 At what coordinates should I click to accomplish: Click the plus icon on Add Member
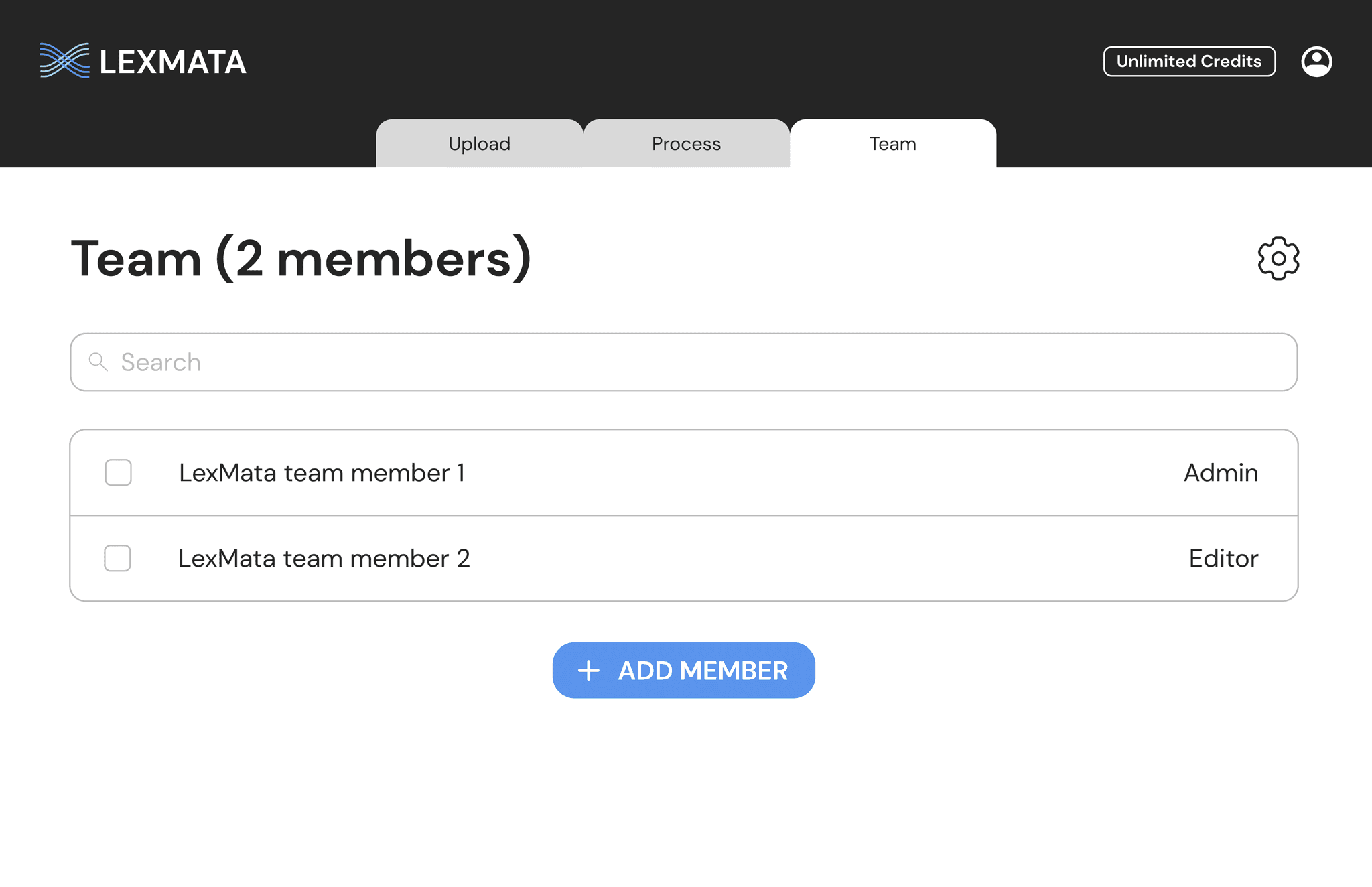[588, 671]
